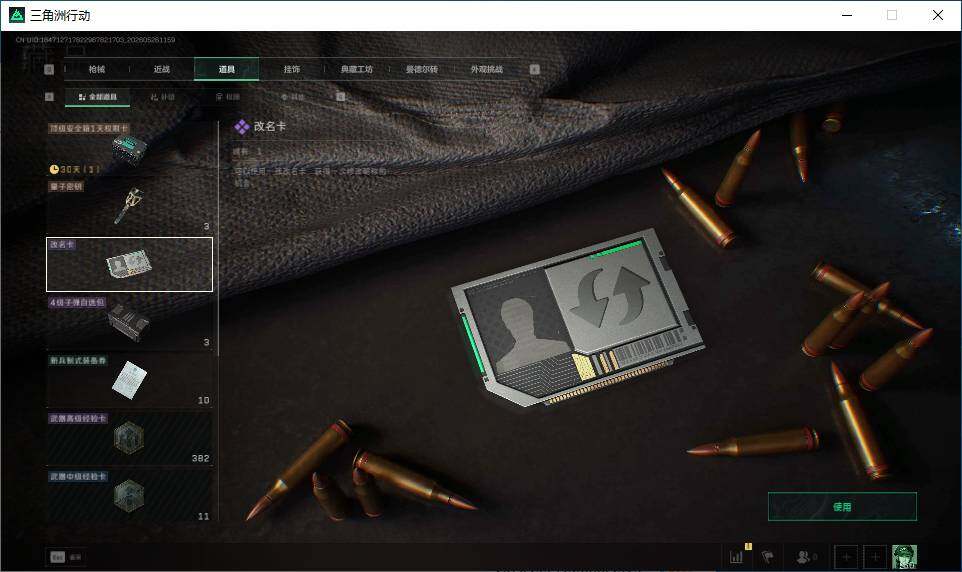Switch to the 近战 tab
Viewport: 962px width, 572px height.
[x=162, y=69]
